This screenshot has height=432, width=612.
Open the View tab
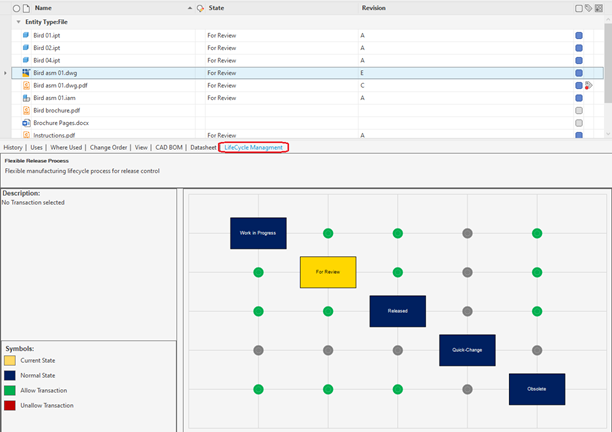[141, 148]
